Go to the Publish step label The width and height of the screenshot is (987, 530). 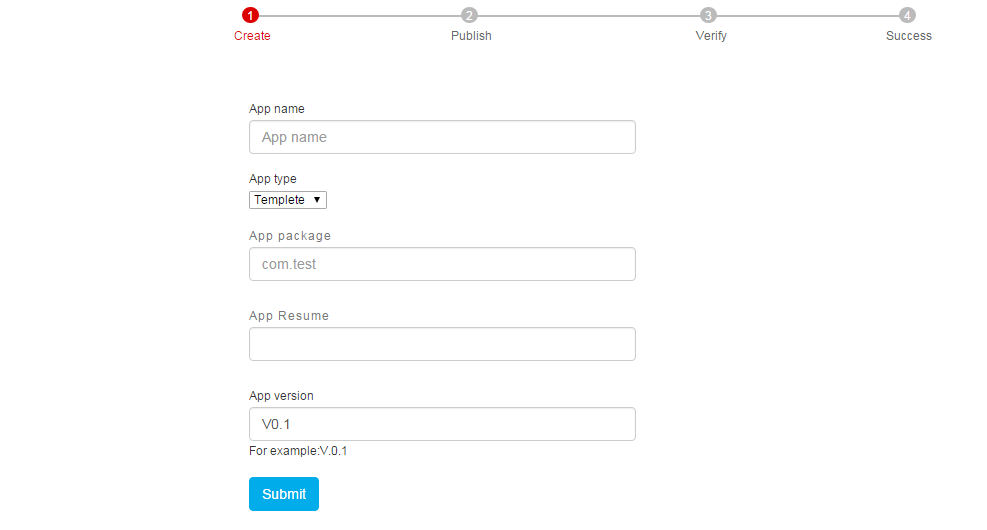[471, 36]
